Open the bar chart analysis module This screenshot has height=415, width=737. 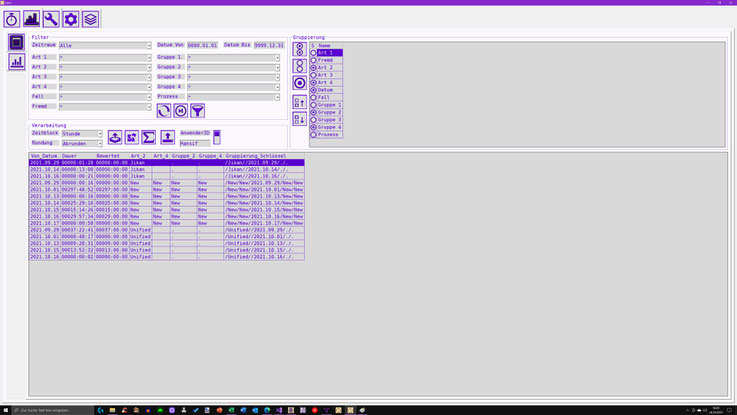(31, 19)
